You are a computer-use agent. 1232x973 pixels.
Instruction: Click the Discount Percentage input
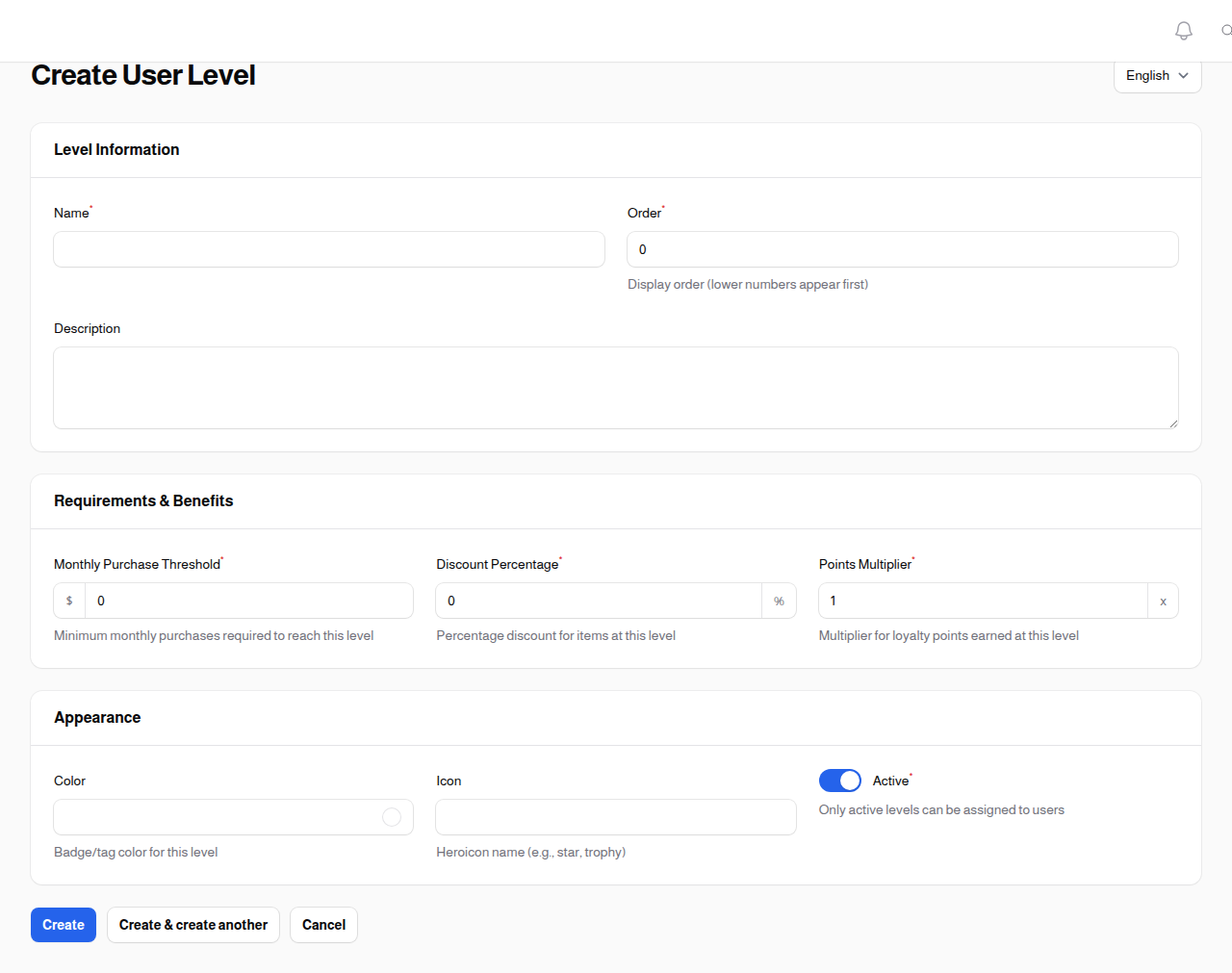597,600
